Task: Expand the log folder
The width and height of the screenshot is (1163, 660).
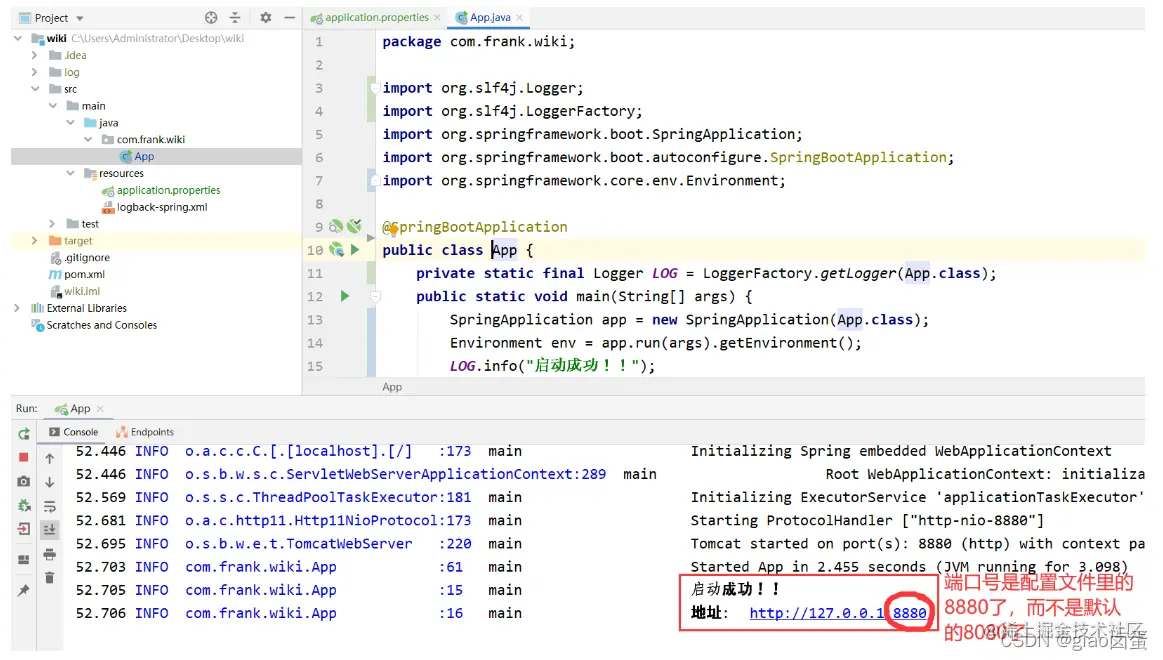Action: tap(34, 72)
